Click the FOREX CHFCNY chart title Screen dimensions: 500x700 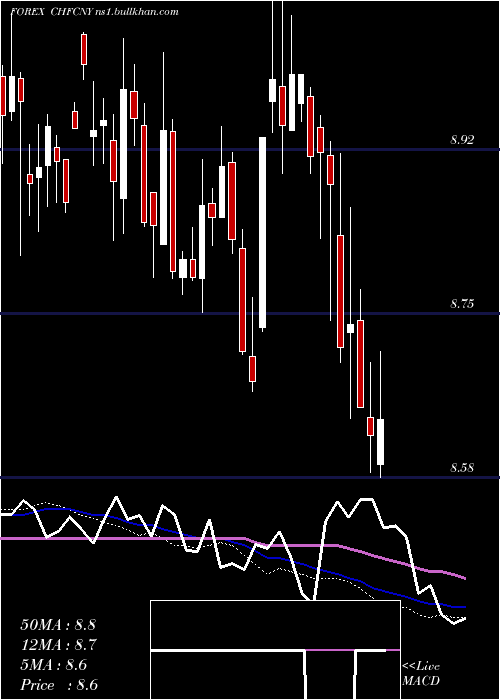[95, 12]
